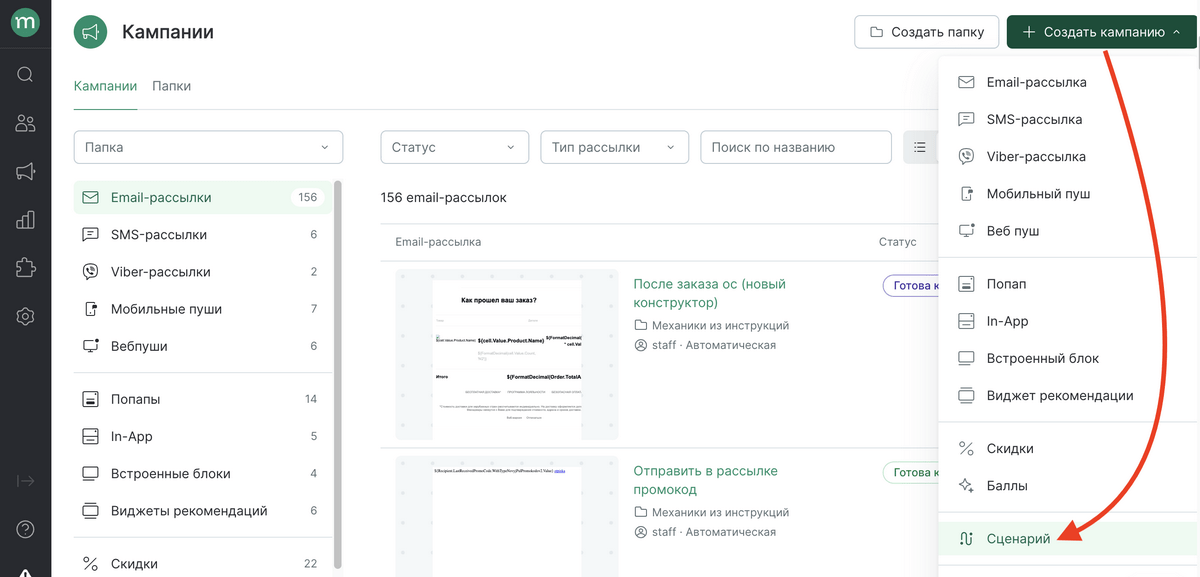Viewport: 1200px width, 577px height.
Task: Focus the Поиск по названию field
Action: 796,147
